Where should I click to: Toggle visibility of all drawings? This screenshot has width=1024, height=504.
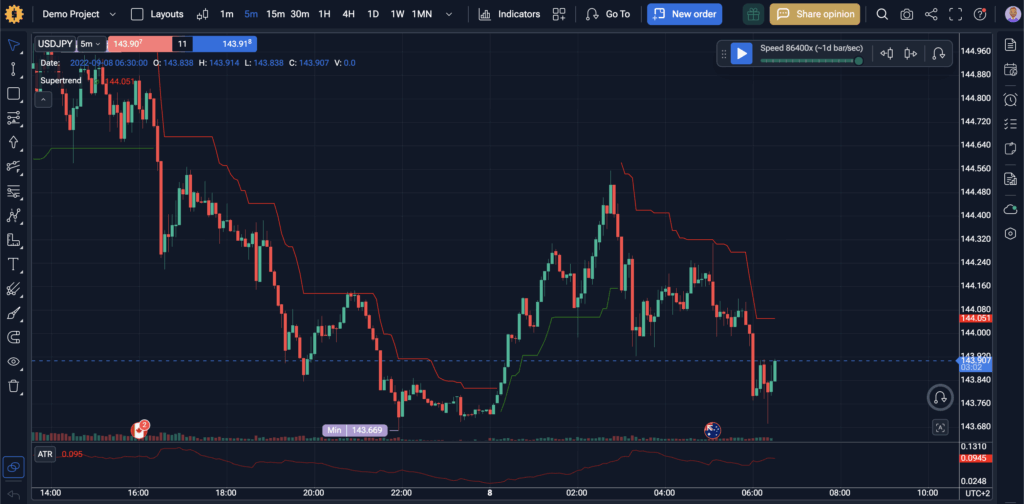click(x=13, y=362)
